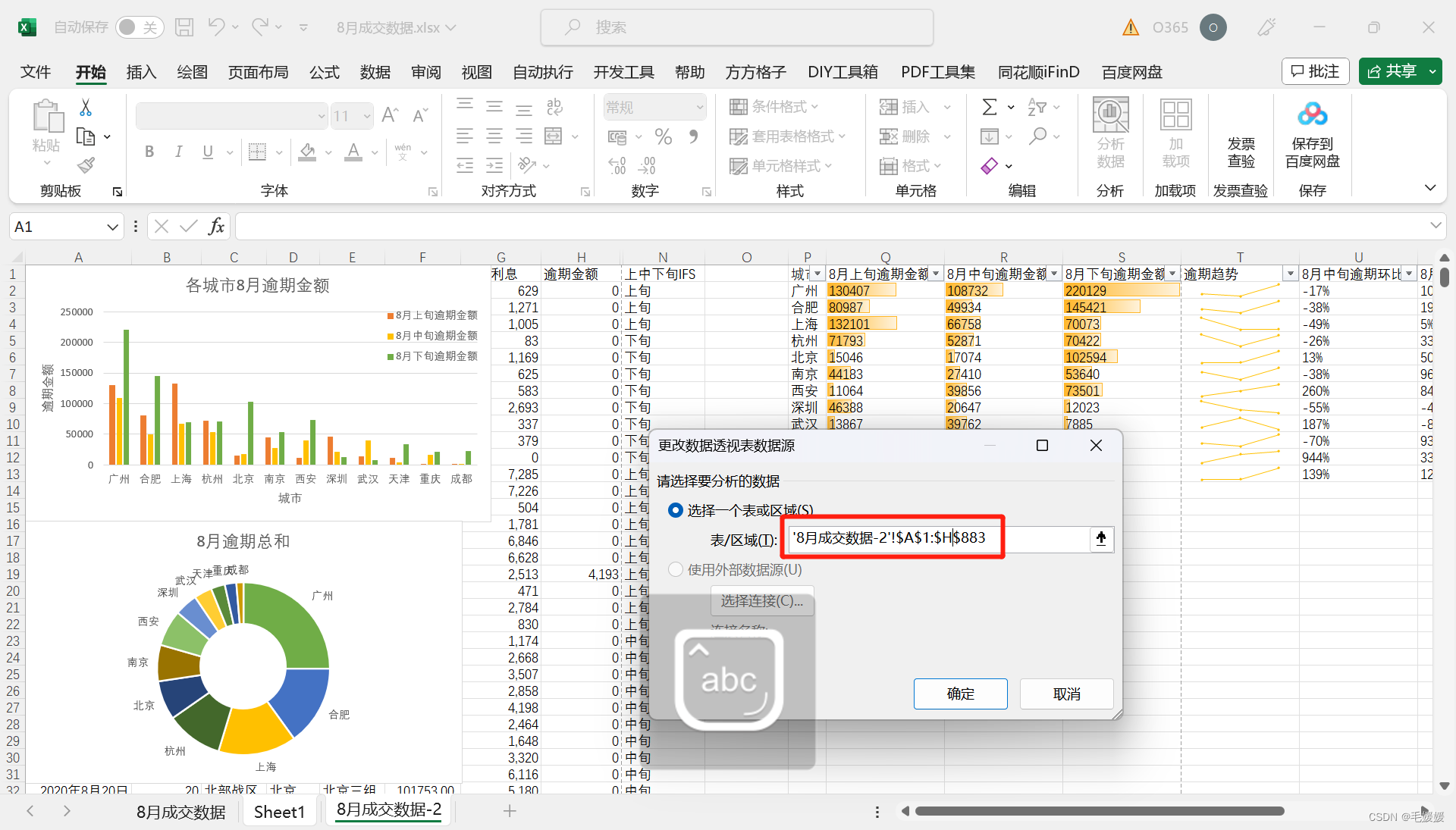Click the Save icon in title bar
The width and height of the screenshot is (1456, 830).
tap(184, 27)
